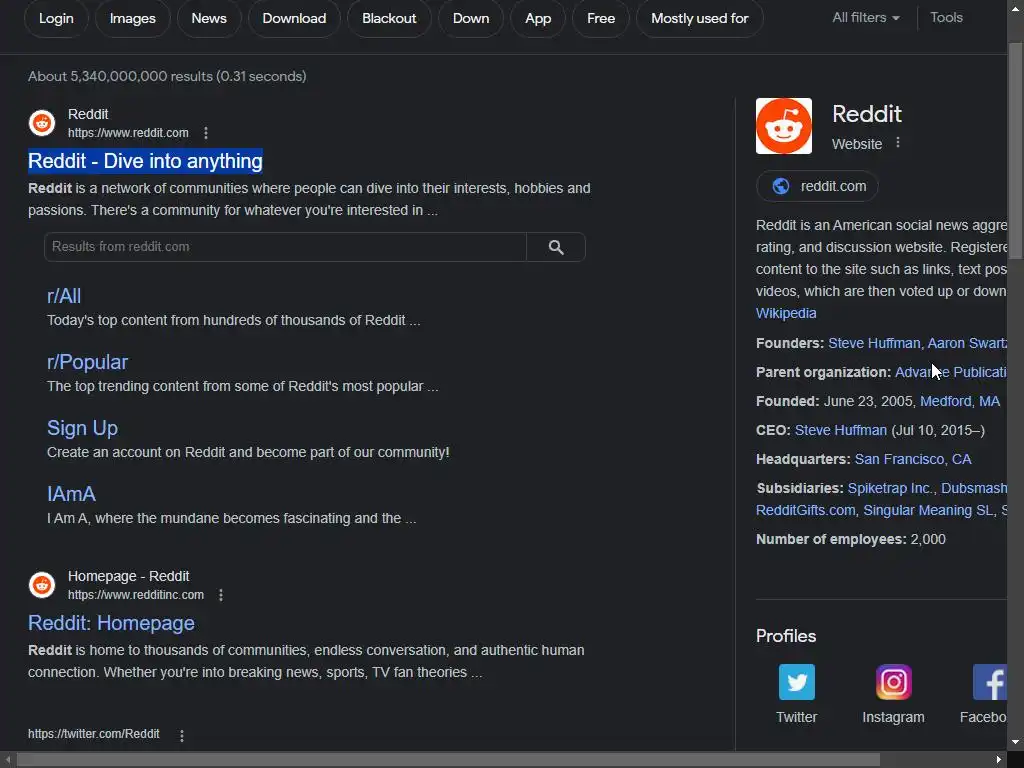The image size is (1024, 768).
Task: Select the Free filter chip
Action: click(601, 18)
